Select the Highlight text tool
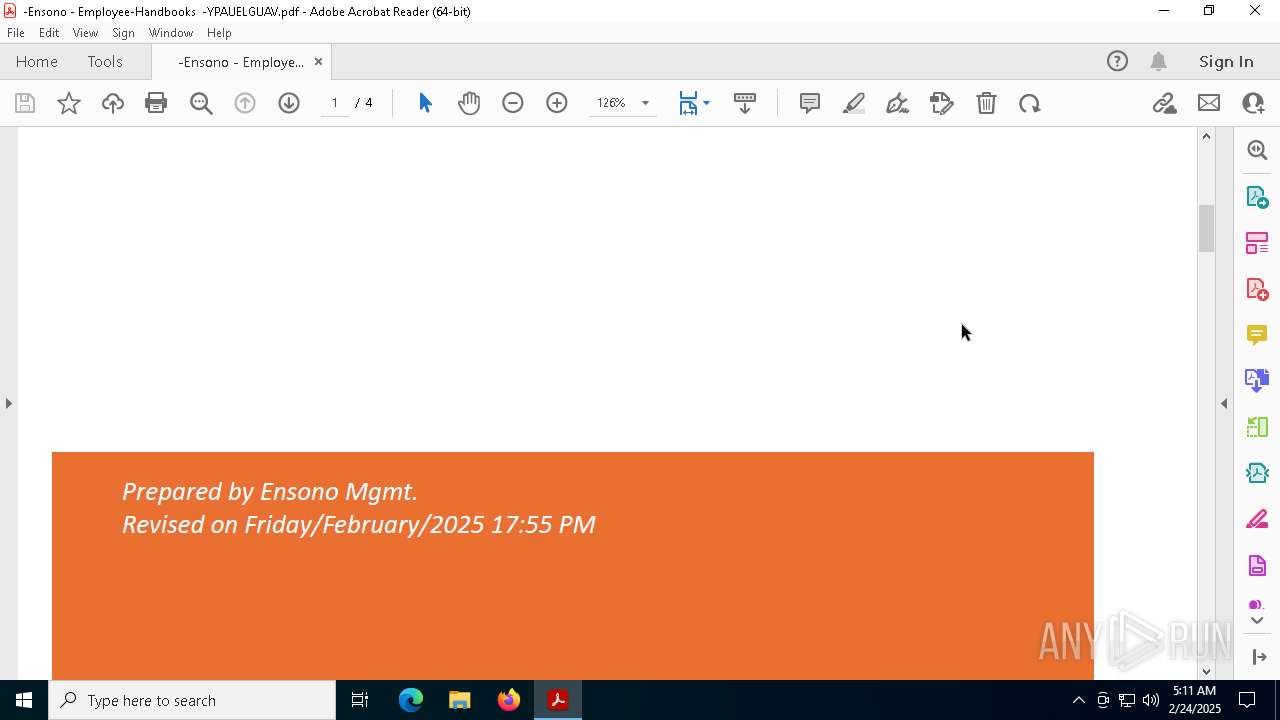The image size is (1280, 720). click(854, 103)
